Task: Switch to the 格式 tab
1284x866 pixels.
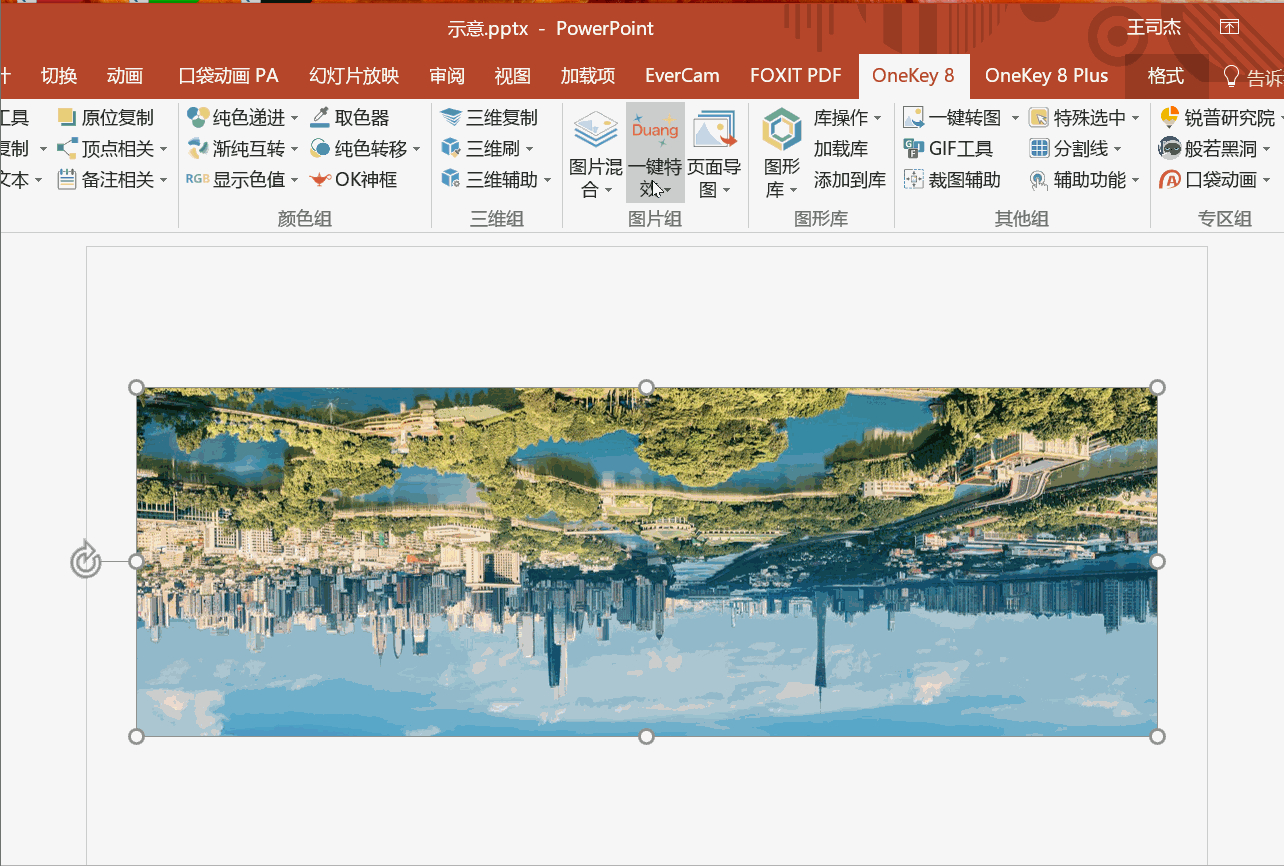Action: pos(1165,76)
